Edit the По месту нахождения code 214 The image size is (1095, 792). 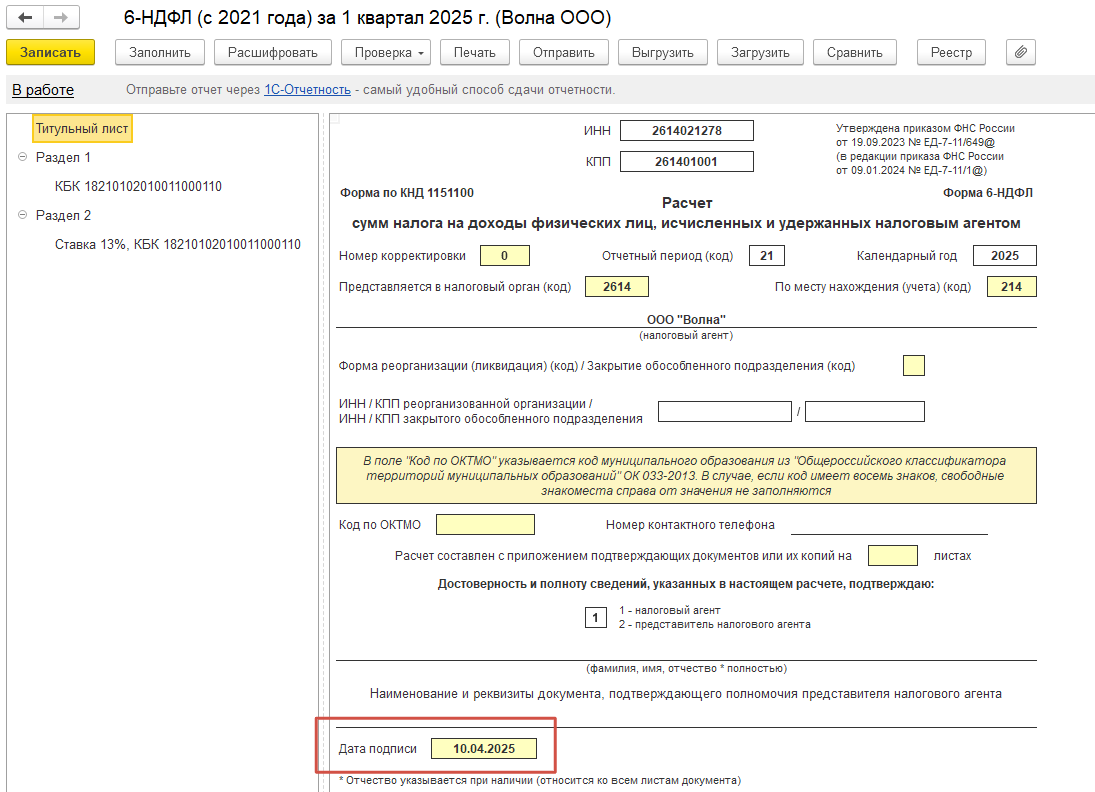1012,286
